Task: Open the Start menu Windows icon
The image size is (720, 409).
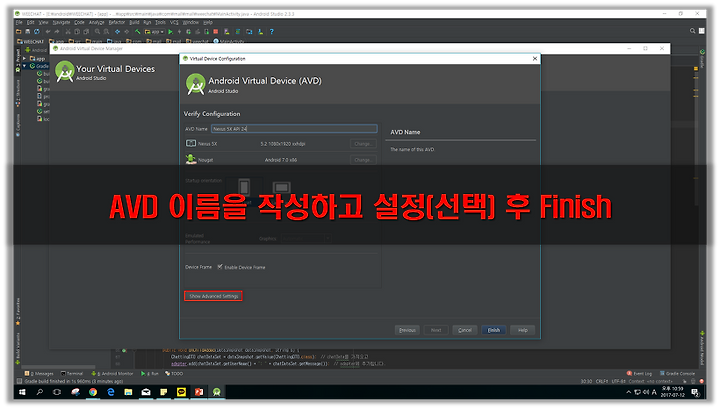Action: point(22,392)
